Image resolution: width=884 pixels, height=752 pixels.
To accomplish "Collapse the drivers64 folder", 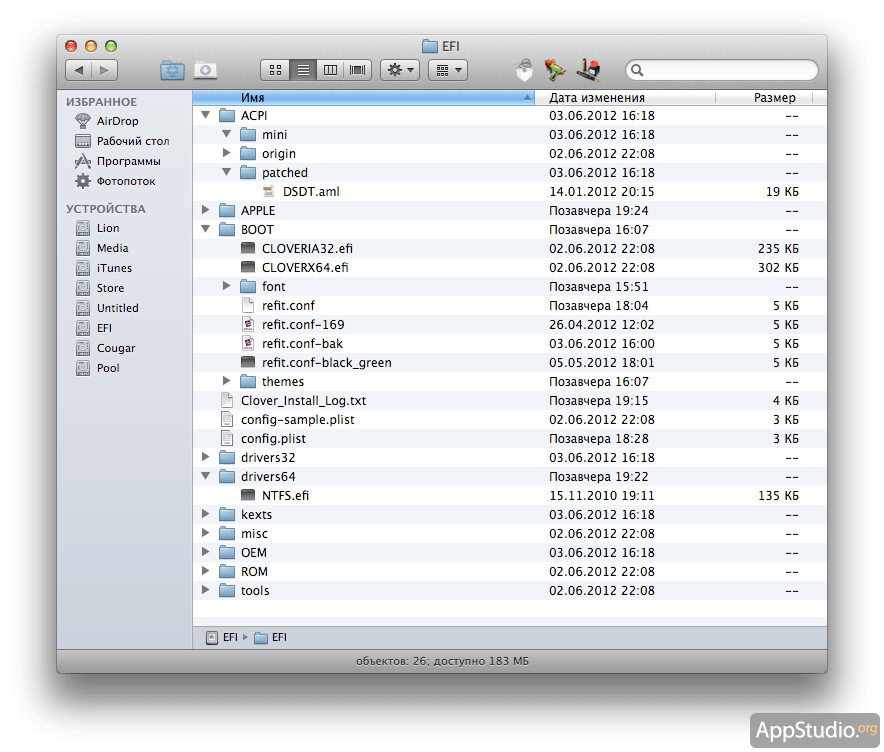I will (x=206, y=476).
